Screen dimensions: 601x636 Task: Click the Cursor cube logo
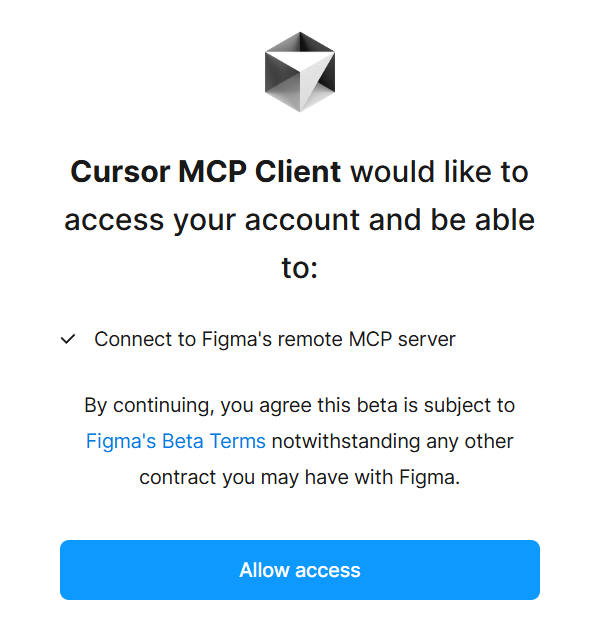coord(300,71)
